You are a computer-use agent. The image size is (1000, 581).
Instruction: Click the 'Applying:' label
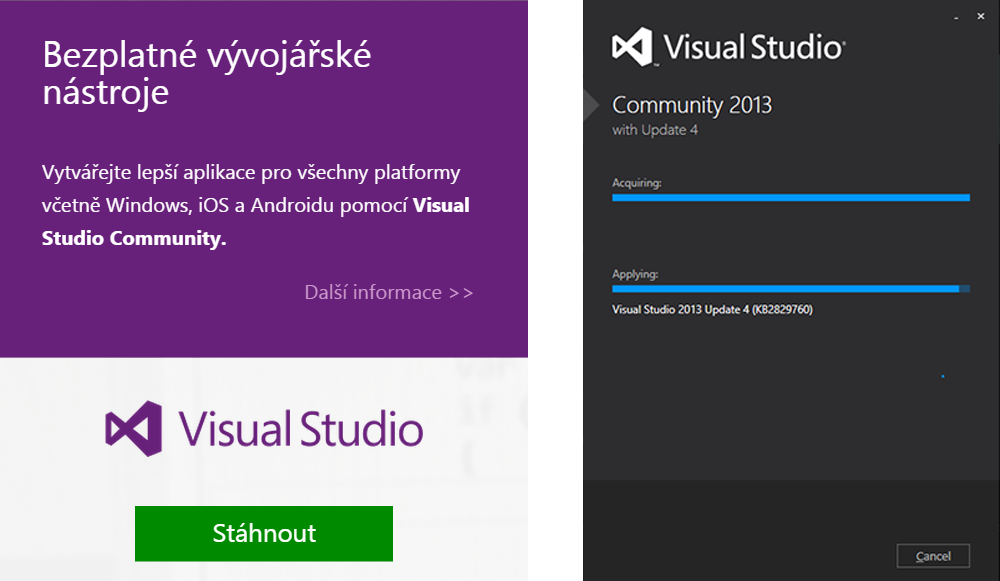[x=635, y=274]
